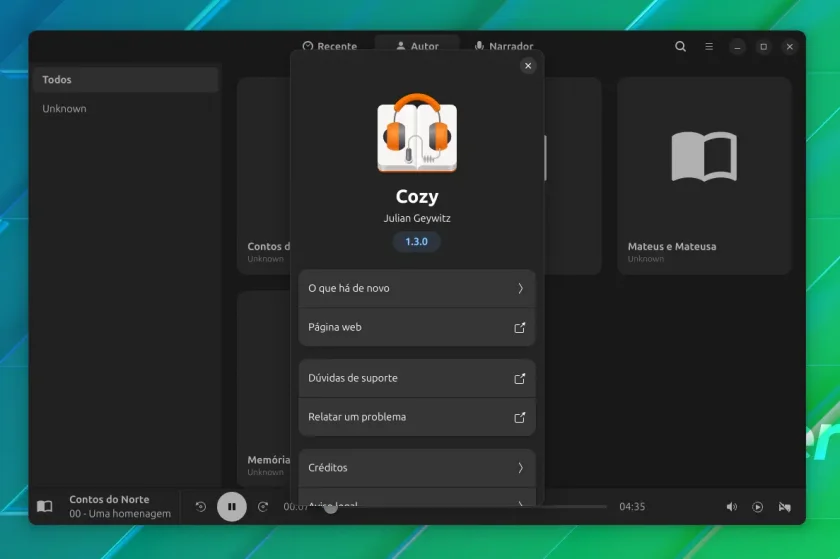Minimize the Cozy window
This screenshot has width=840, height=559.
click(x=737, y=47)
